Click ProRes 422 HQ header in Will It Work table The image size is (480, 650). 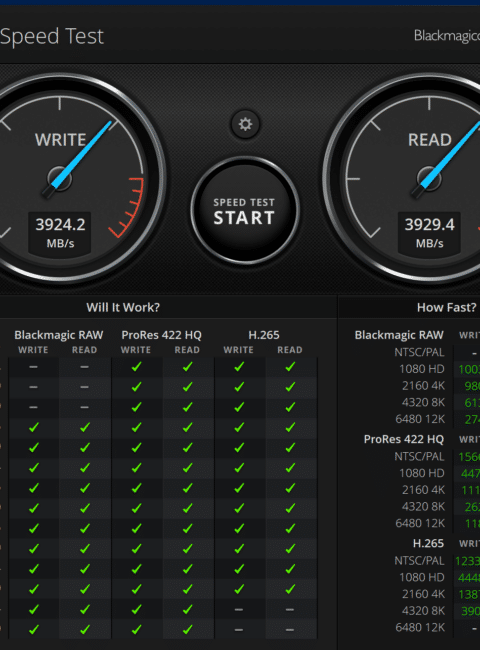(161, 335)
